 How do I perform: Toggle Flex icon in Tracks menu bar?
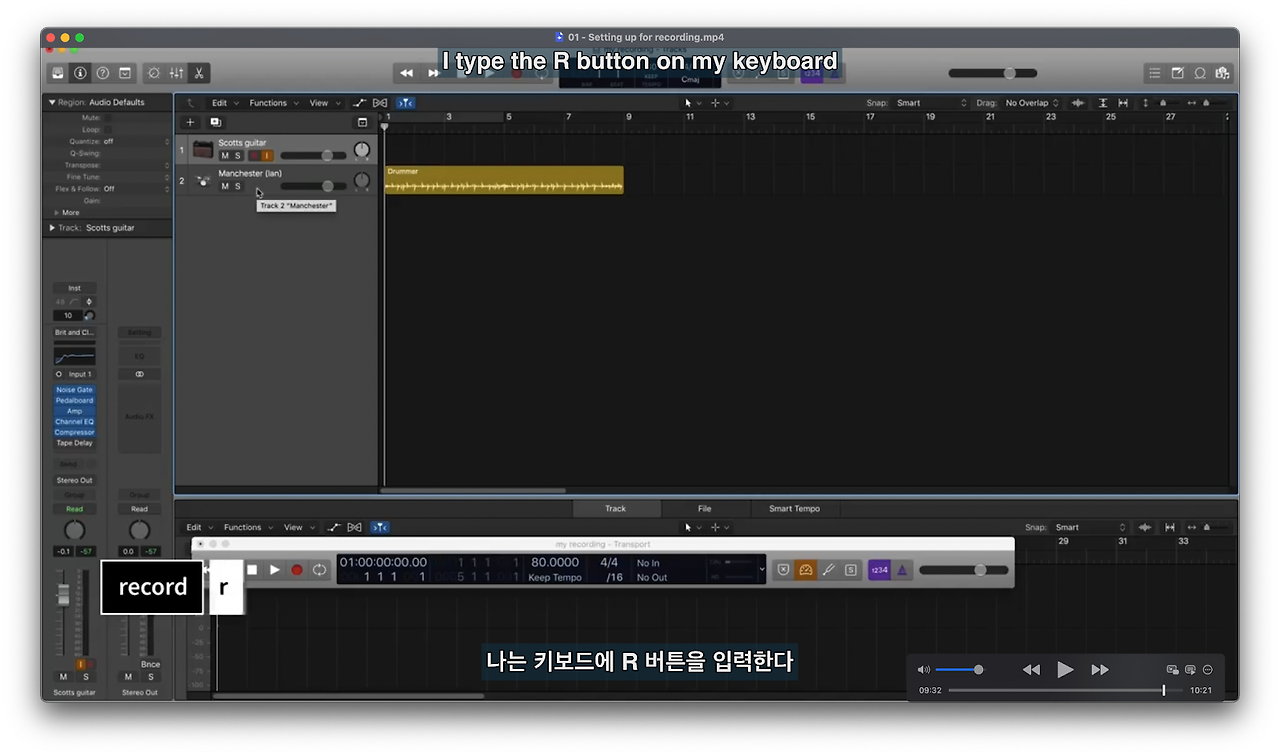[380, 103]
